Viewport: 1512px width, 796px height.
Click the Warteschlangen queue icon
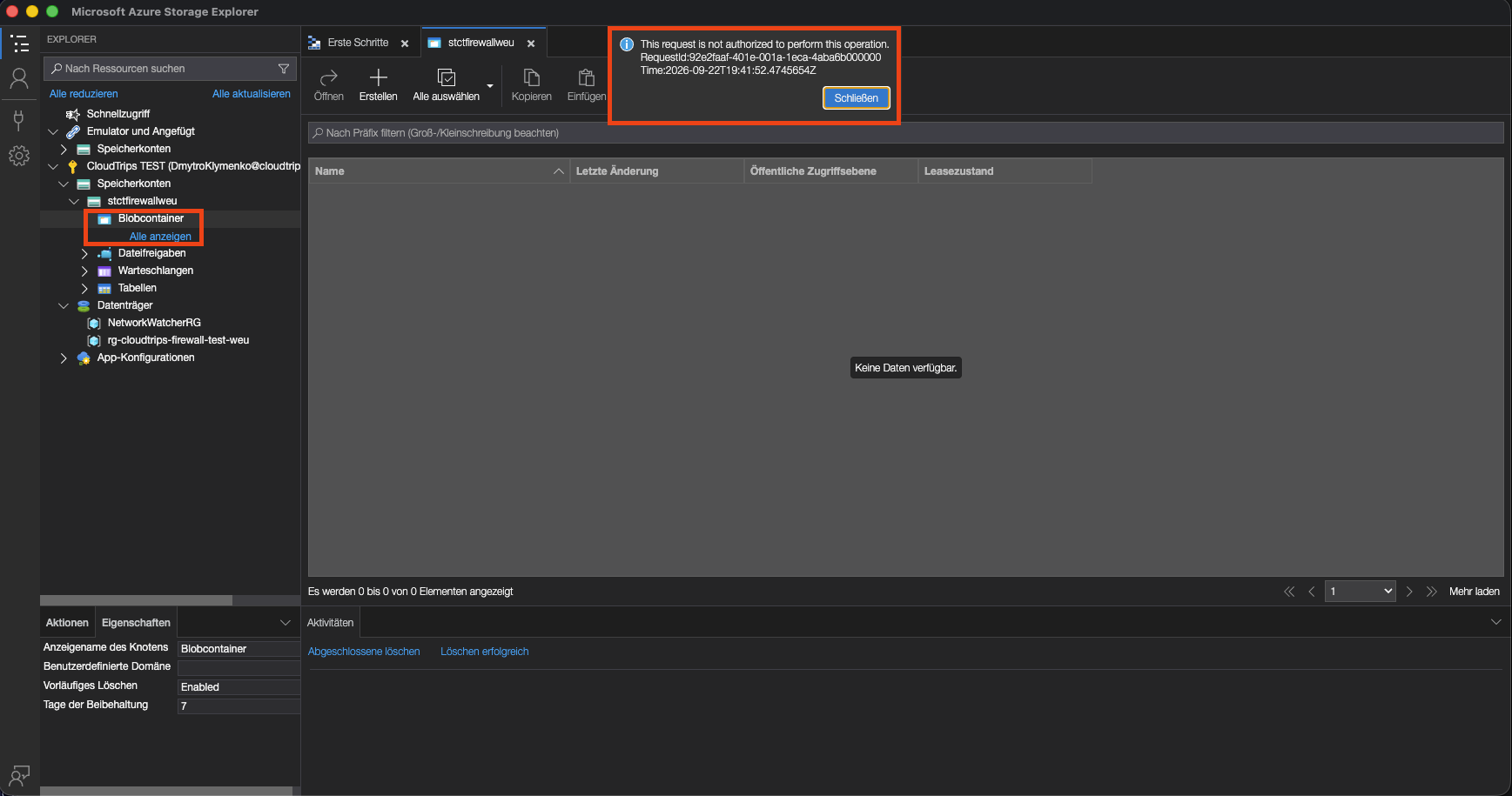pos(104,271)
